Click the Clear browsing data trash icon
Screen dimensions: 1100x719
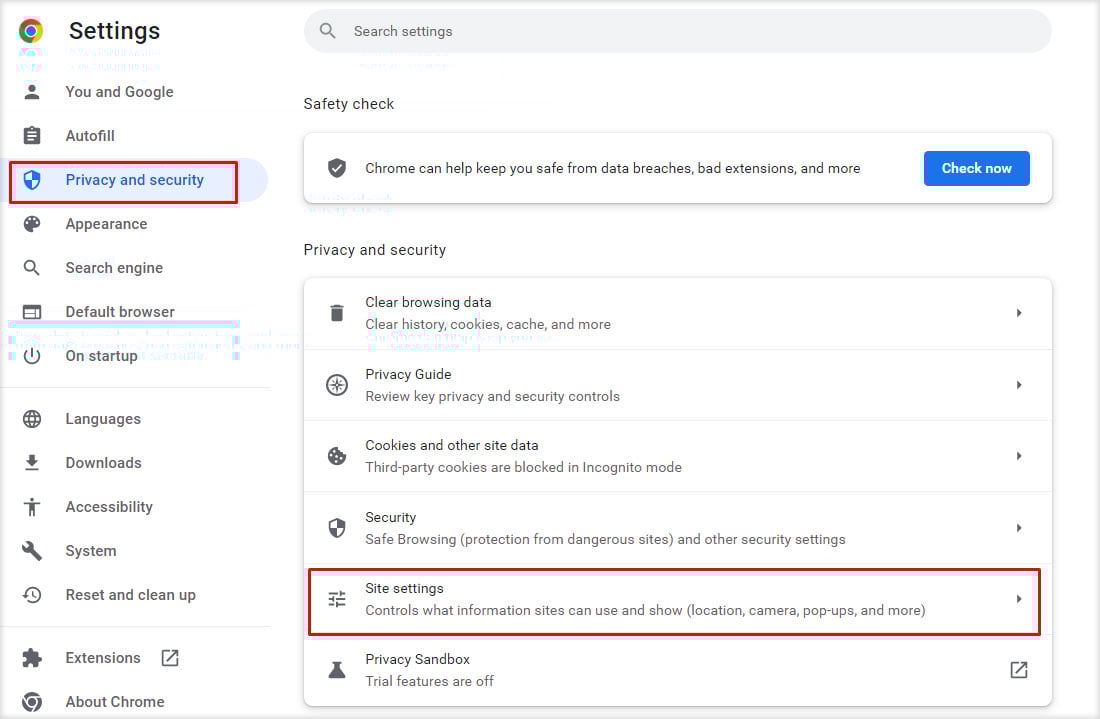click(337, 312)
